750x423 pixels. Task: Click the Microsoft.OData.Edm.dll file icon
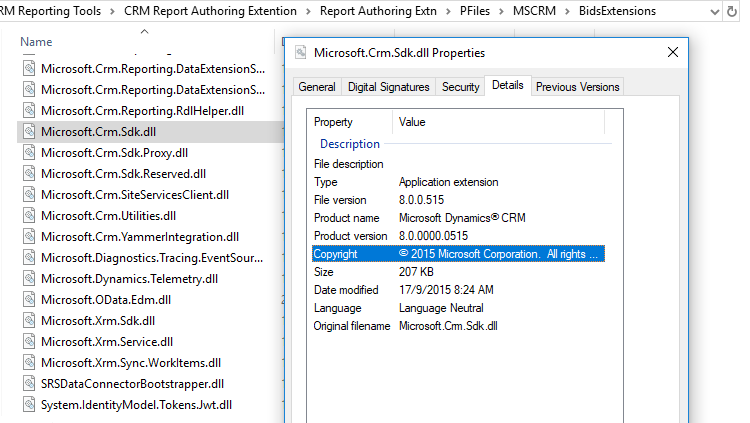point(29,300)
